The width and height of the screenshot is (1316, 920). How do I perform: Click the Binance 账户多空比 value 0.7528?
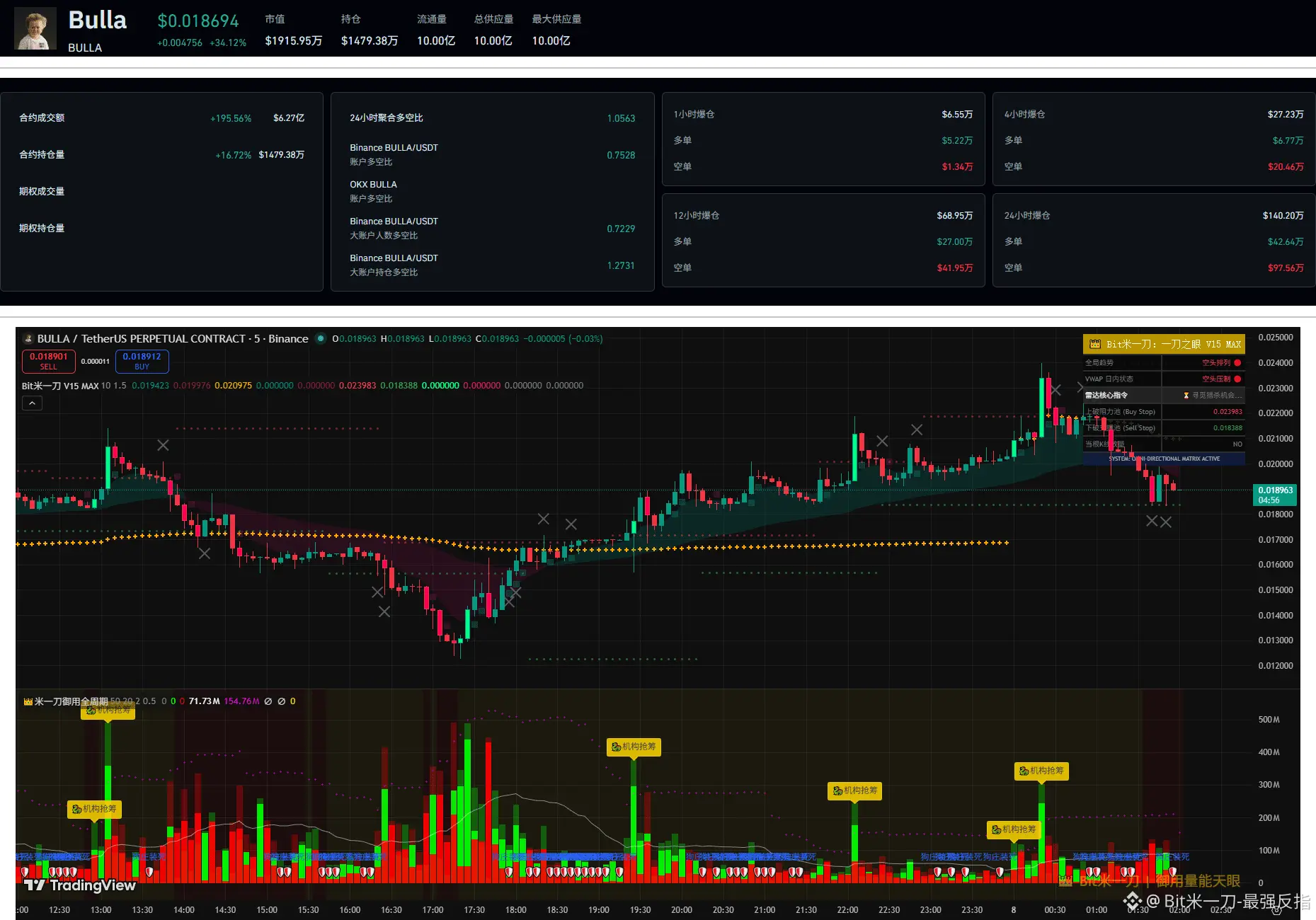tap(621, 155)
